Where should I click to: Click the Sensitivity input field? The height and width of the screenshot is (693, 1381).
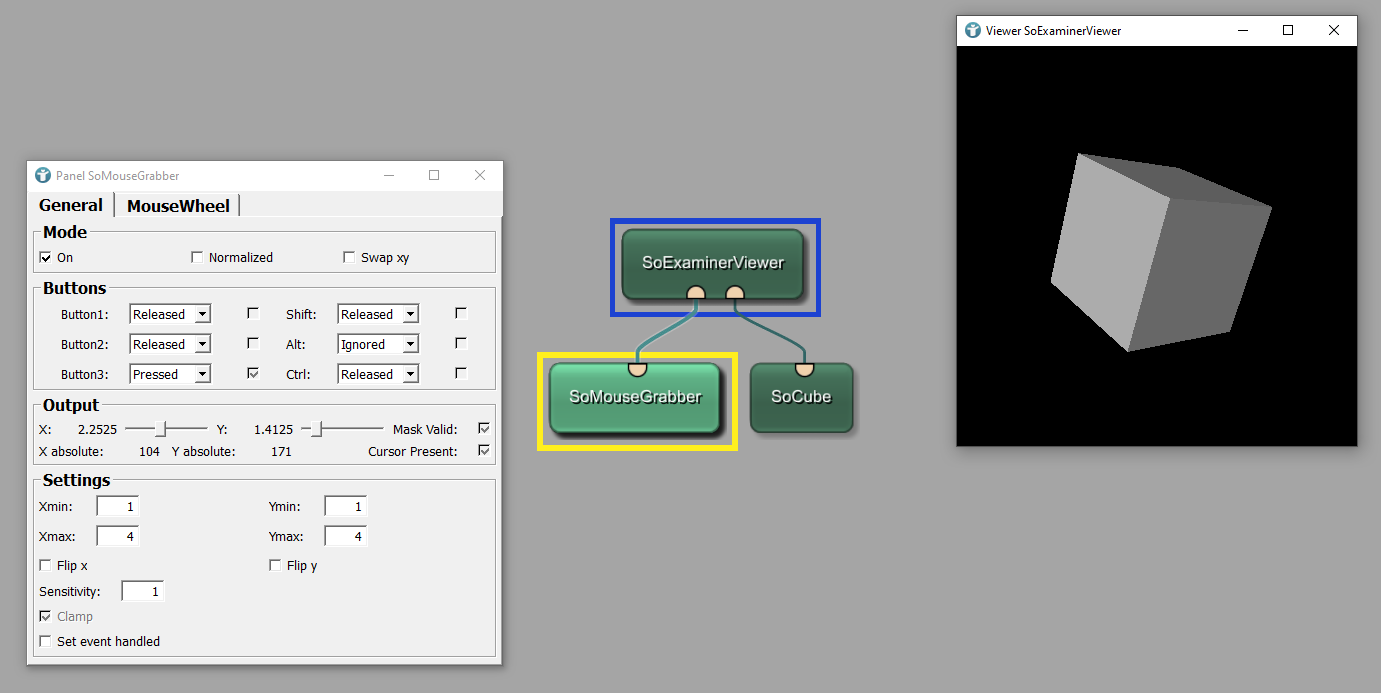click(142, 591)
